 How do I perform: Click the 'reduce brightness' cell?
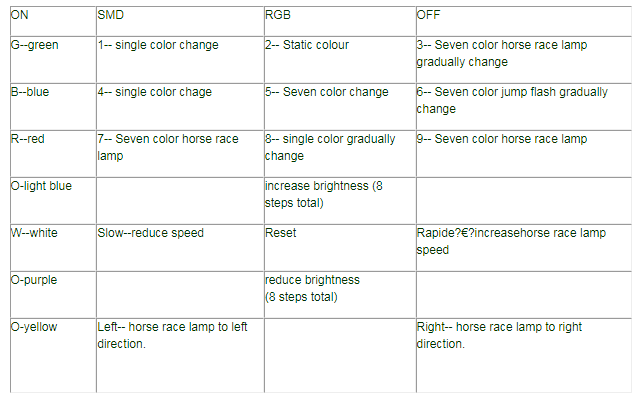tap(340, 295)
